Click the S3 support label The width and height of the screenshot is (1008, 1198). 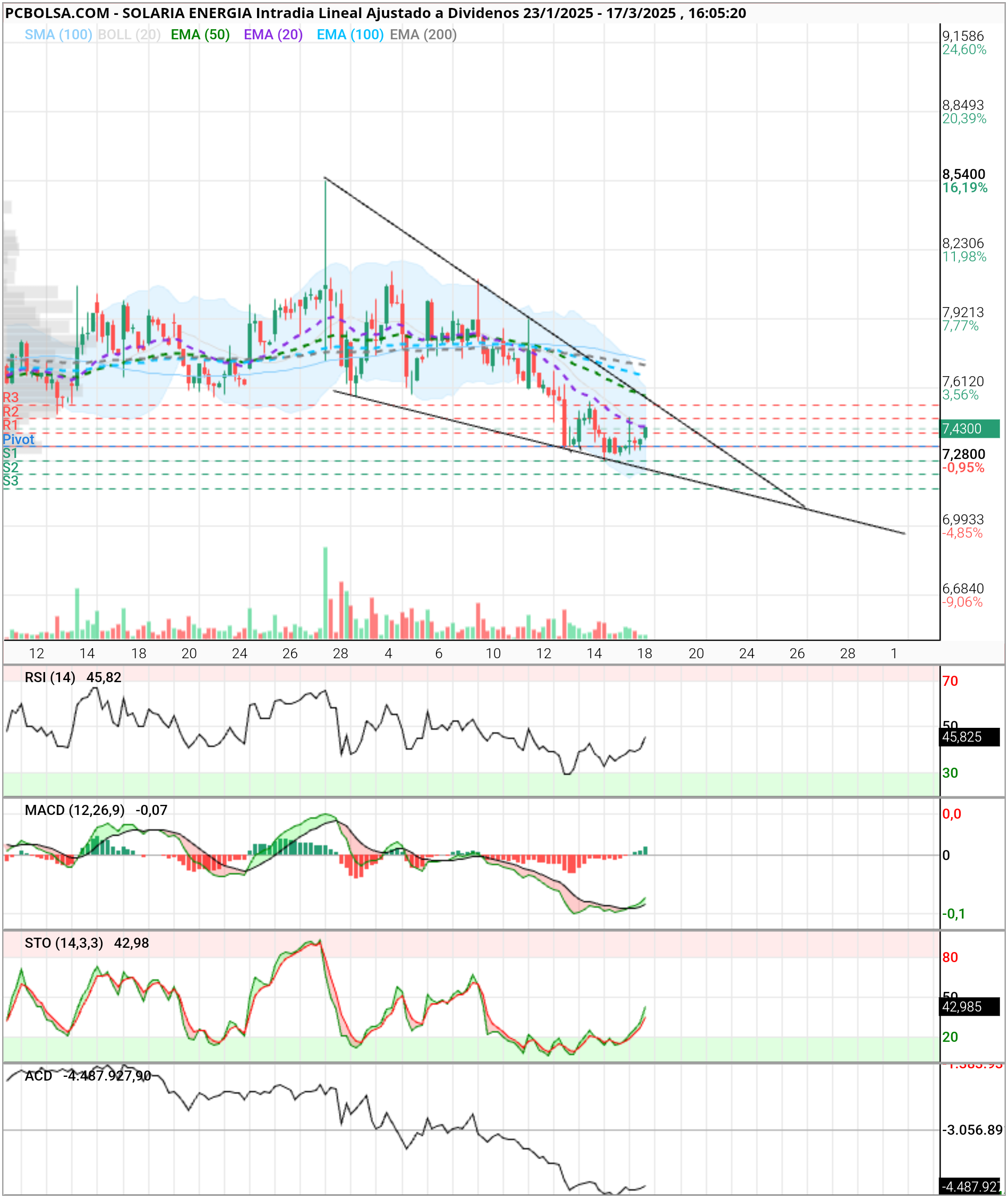pos(10,481)
